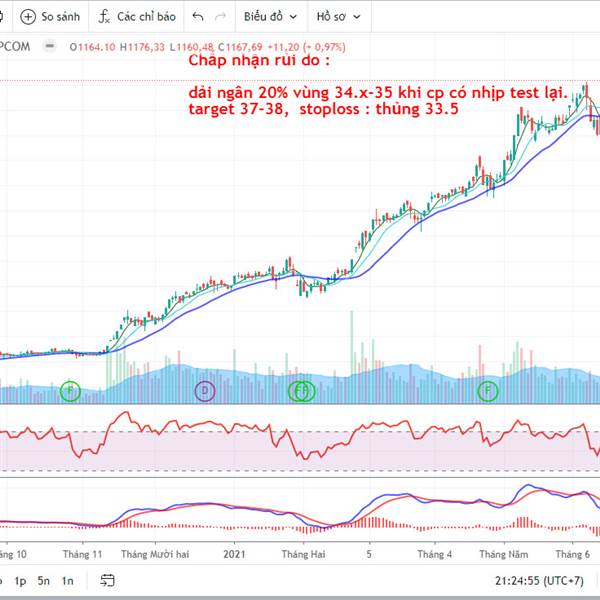Select the 'target 37-38, stoploss' annotation line

tap(323, 109)
